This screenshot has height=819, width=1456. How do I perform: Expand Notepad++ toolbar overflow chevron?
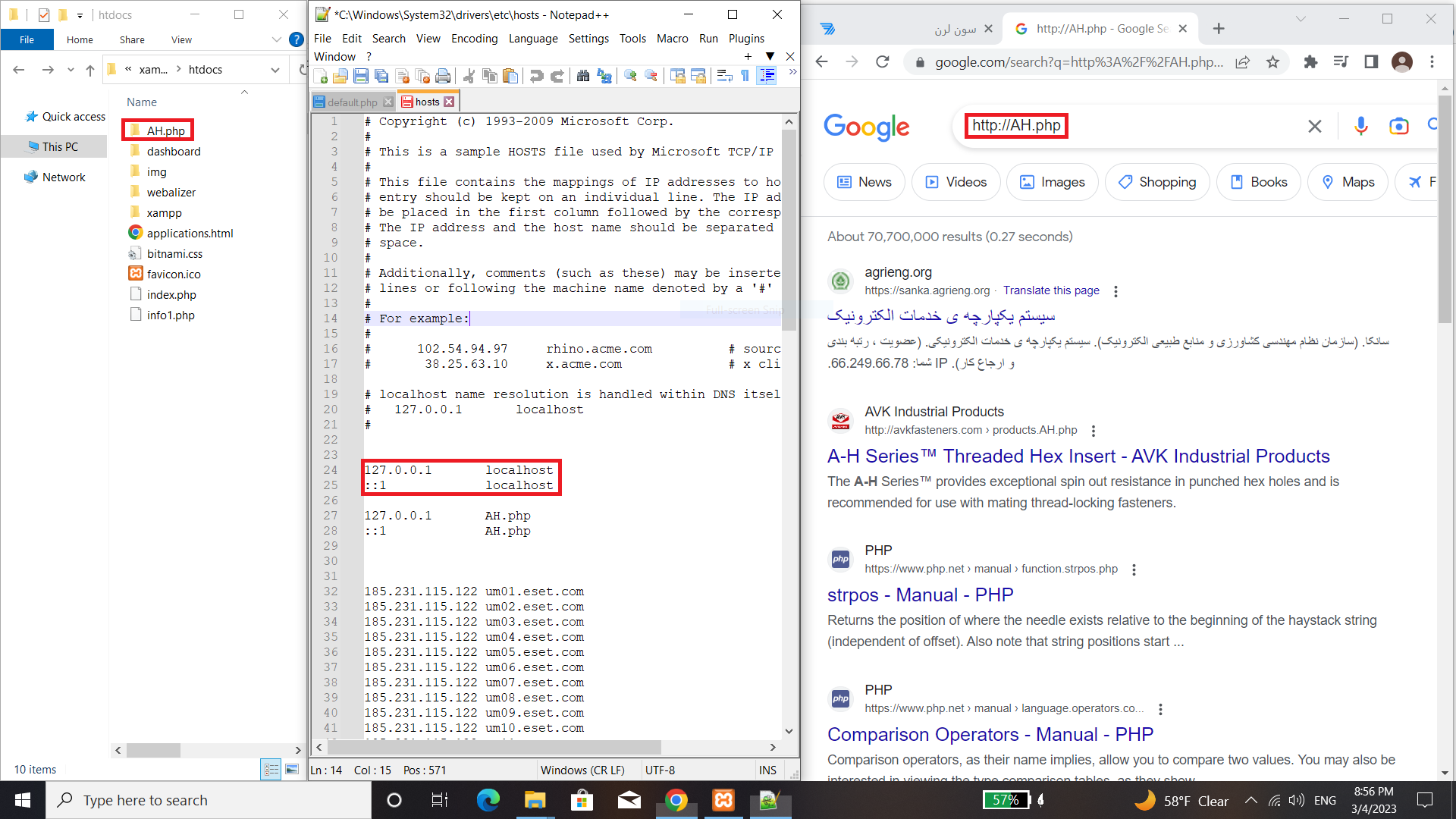click(792, 72)
